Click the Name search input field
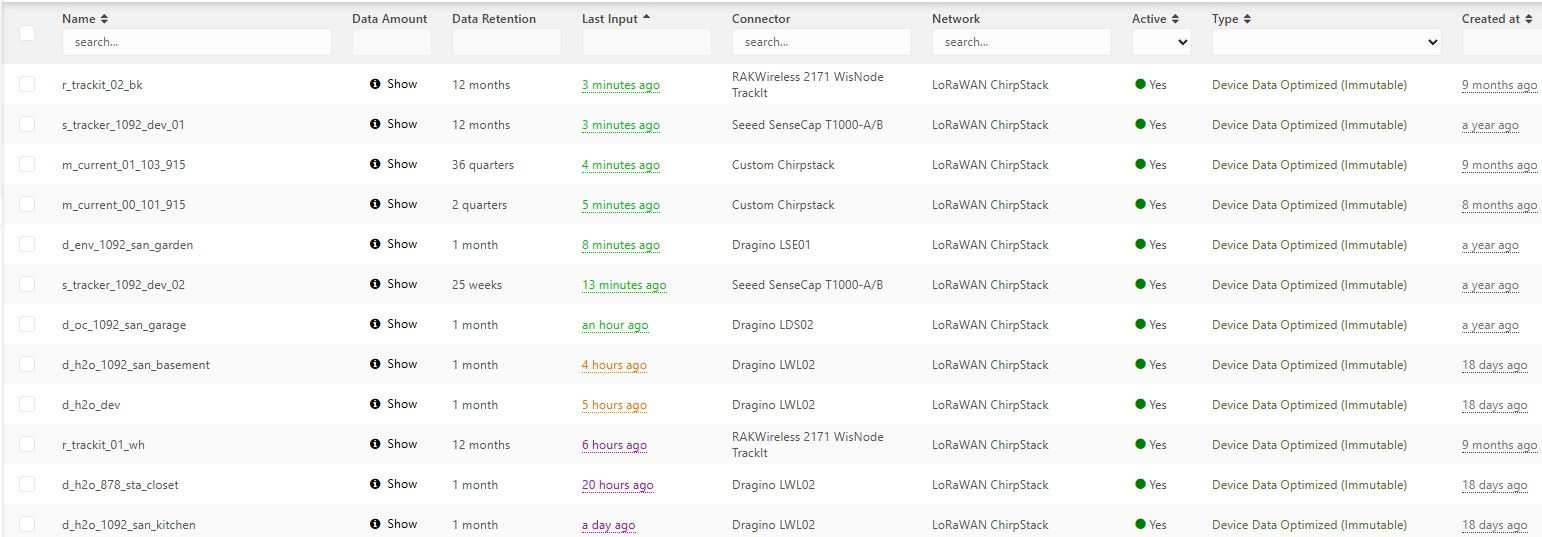Screen dimensions: 1542x537 (x=196, y=42)
